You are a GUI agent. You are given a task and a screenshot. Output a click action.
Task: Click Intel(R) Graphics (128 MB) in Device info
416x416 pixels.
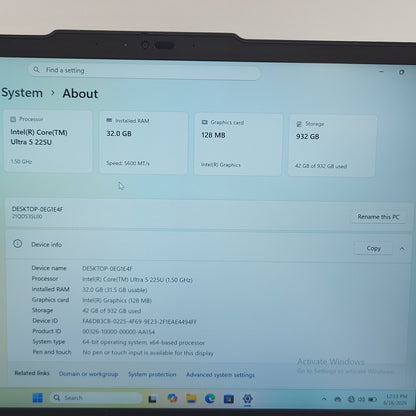pyautogui.click(x=117, y=300)
